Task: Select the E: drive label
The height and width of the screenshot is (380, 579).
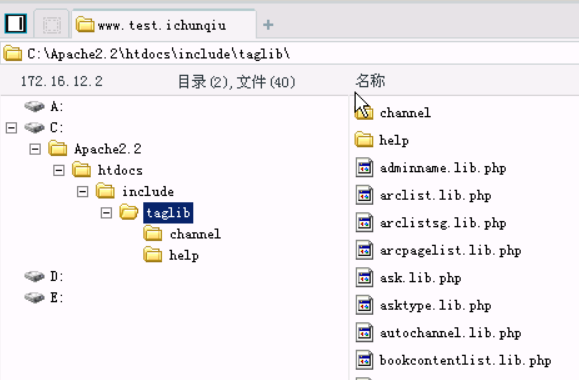Action: pos(56,298)
